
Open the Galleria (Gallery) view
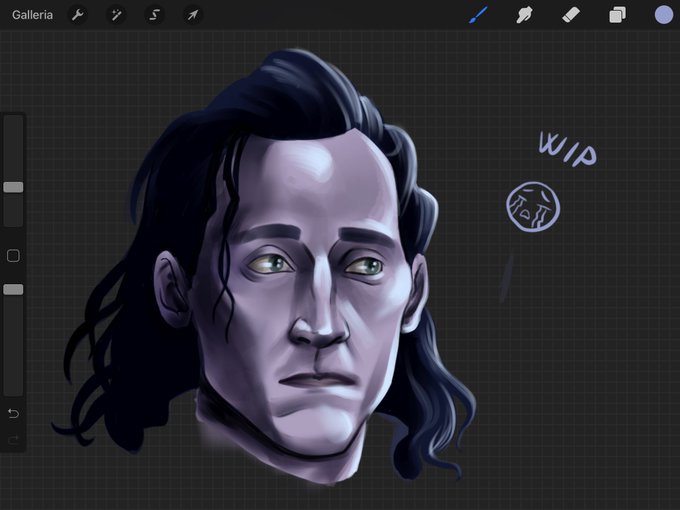coord(33,15)
